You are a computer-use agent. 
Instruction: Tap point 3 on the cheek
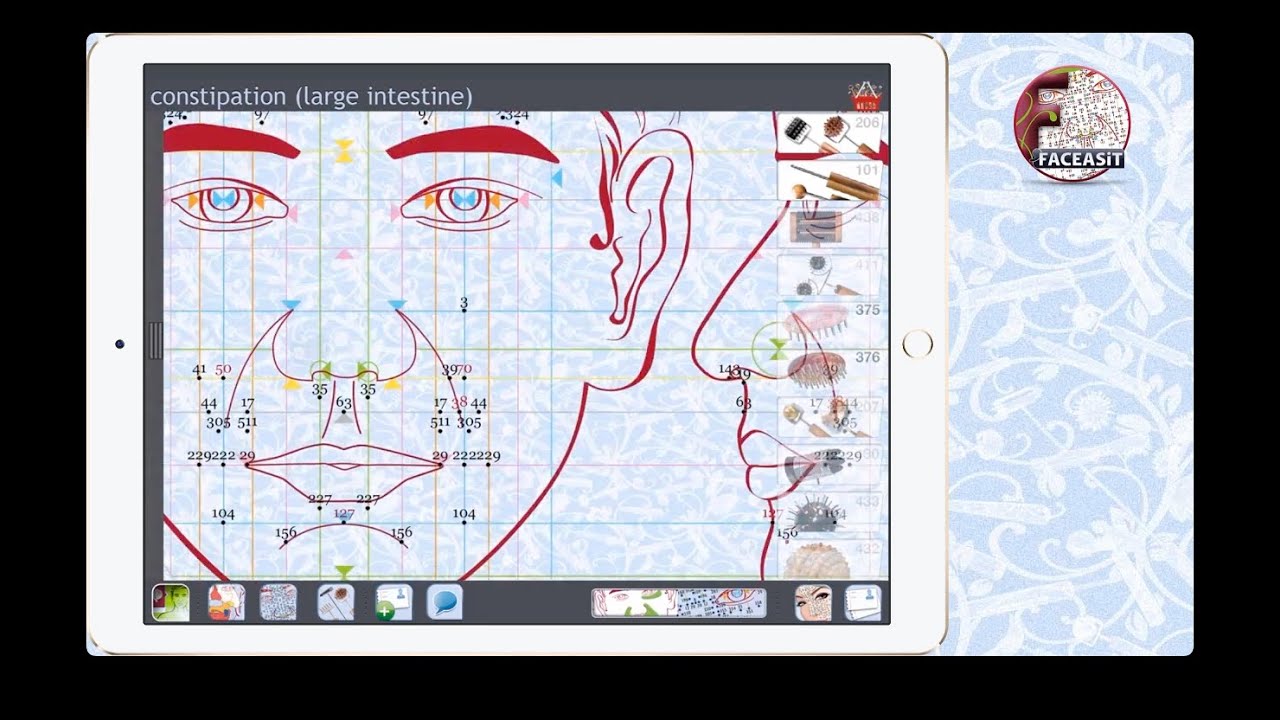click(464, 304)
